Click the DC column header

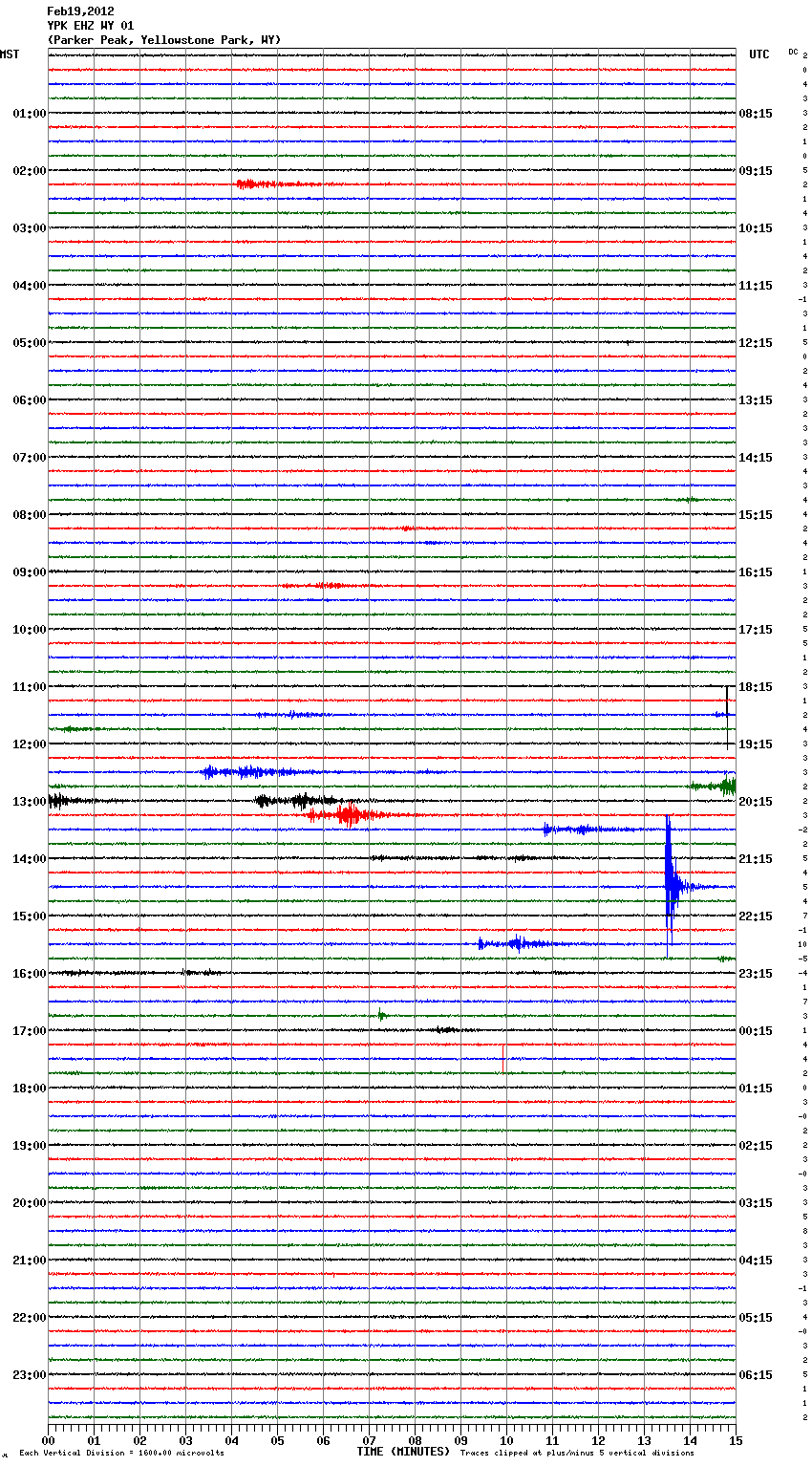click(793, 52)
